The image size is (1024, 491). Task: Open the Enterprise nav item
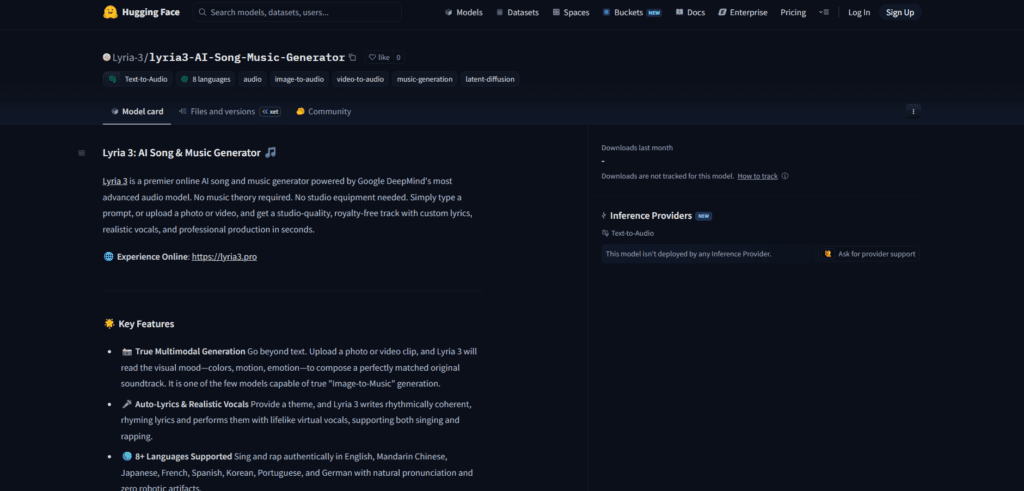pos(743,12)
